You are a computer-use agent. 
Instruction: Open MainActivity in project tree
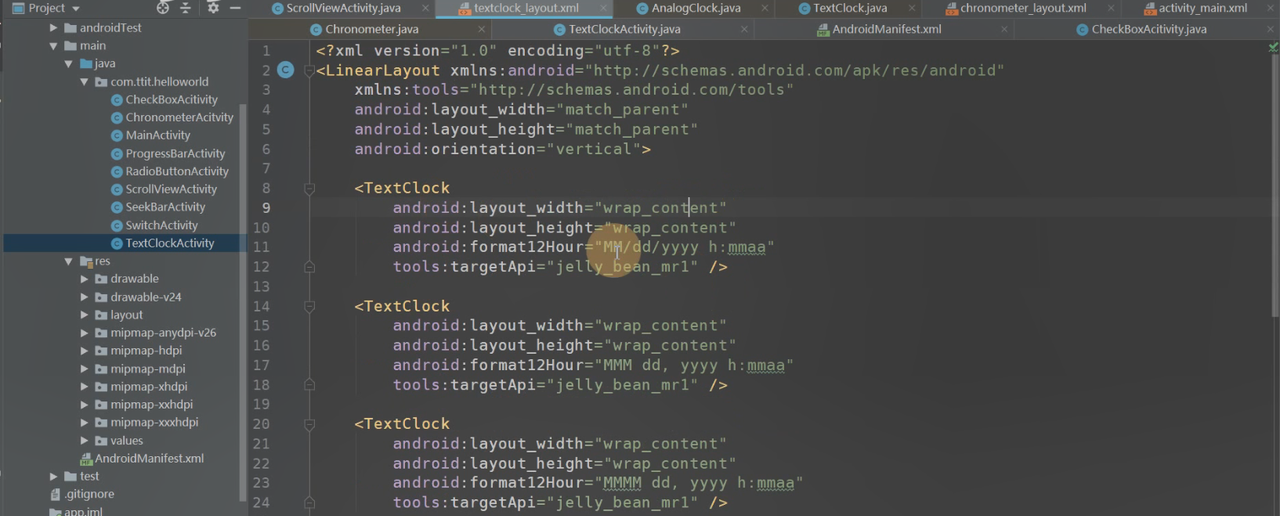point(150,136)
